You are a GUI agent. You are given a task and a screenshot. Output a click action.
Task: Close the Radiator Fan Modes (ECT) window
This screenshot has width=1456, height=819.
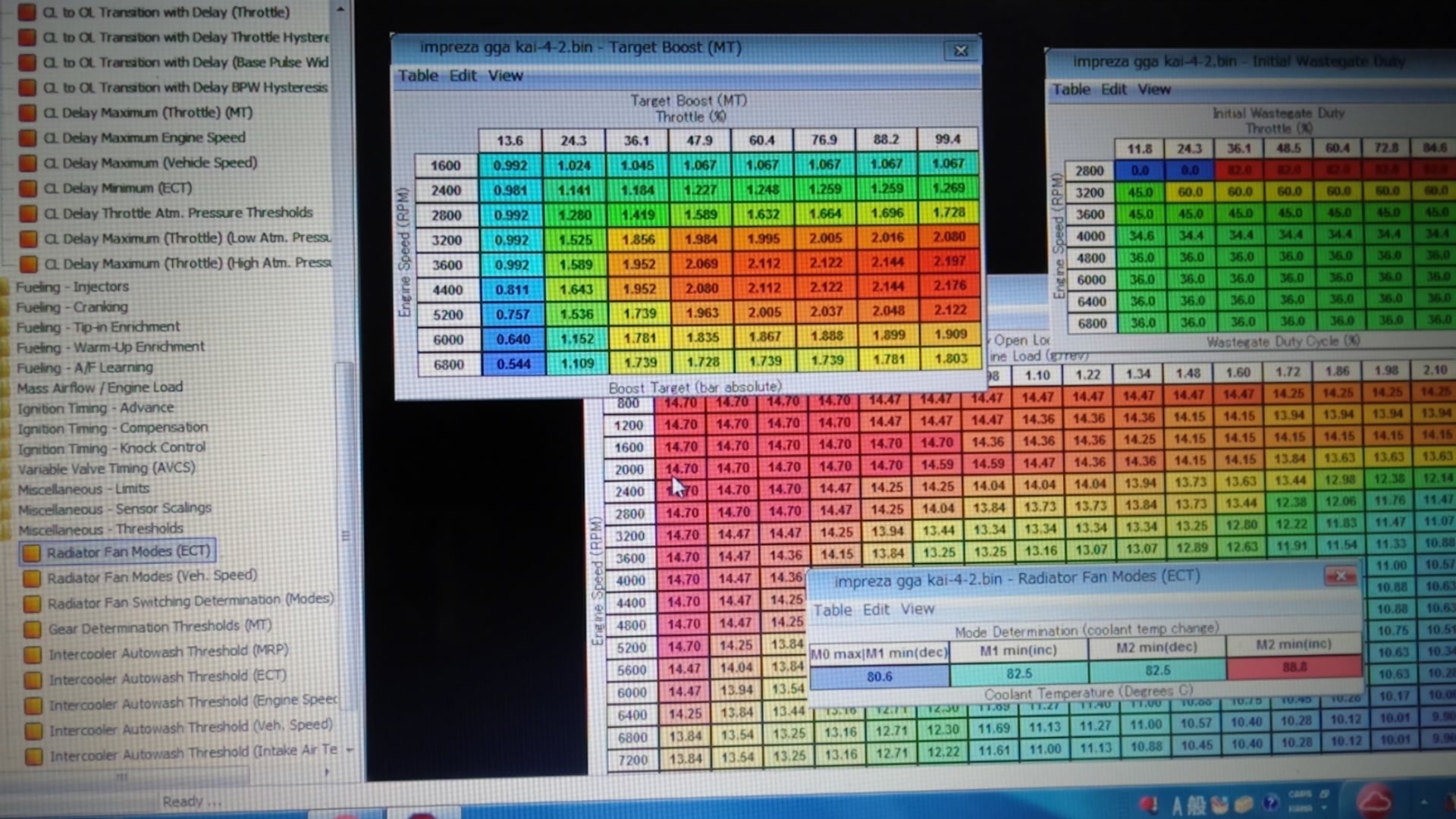(1341, 576)
